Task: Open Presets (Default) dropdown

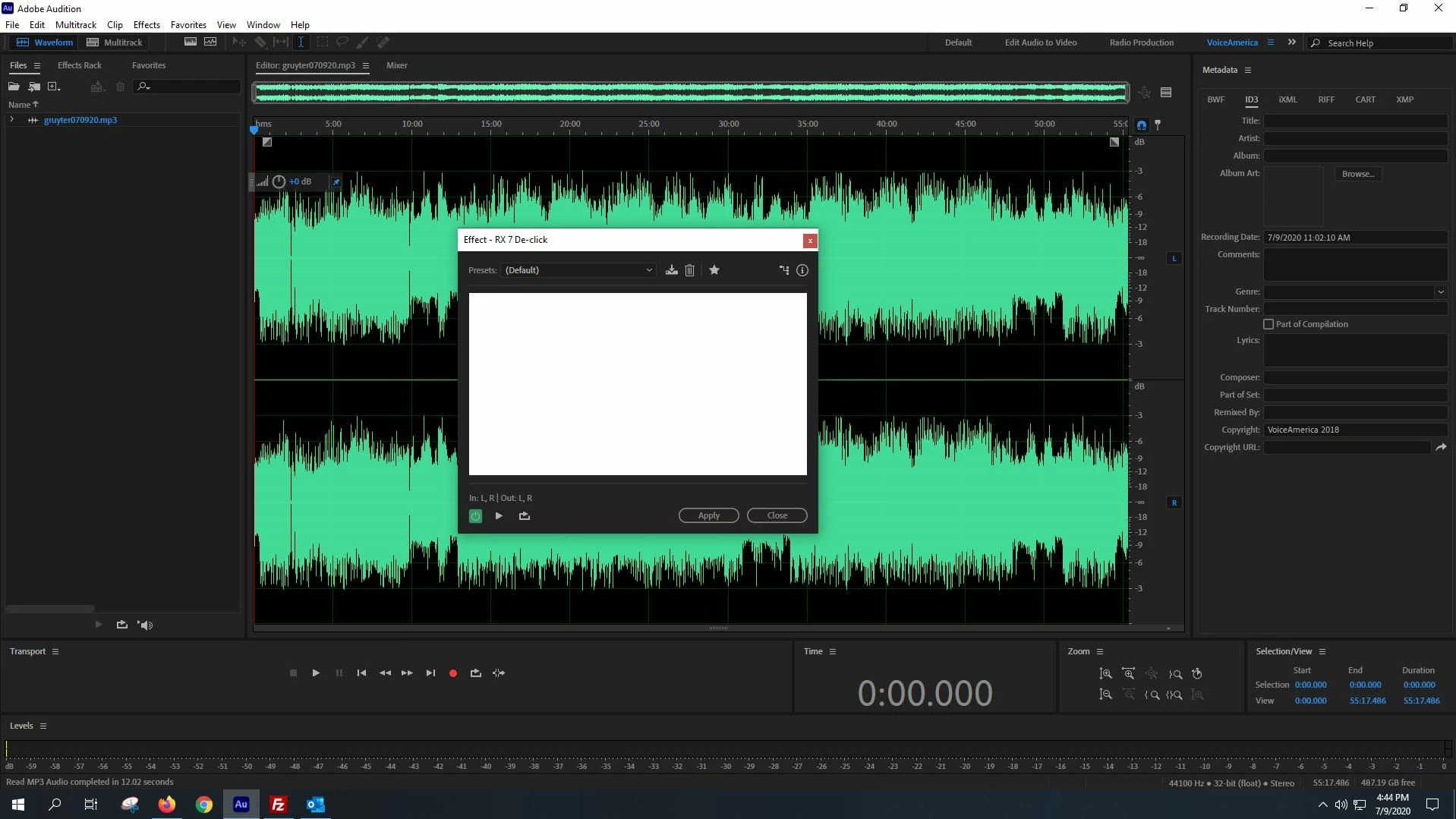Action: click(x=578, y=270)
